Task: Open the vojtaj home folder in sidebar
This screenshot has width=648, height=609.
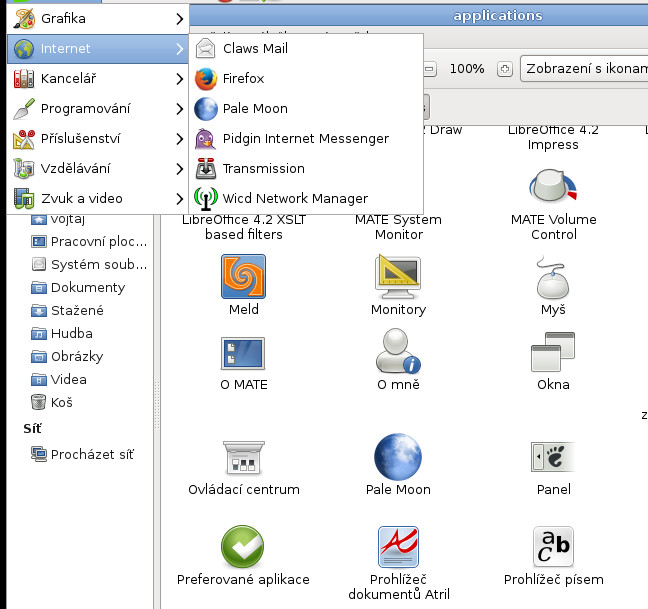Action: click(57, 219)
